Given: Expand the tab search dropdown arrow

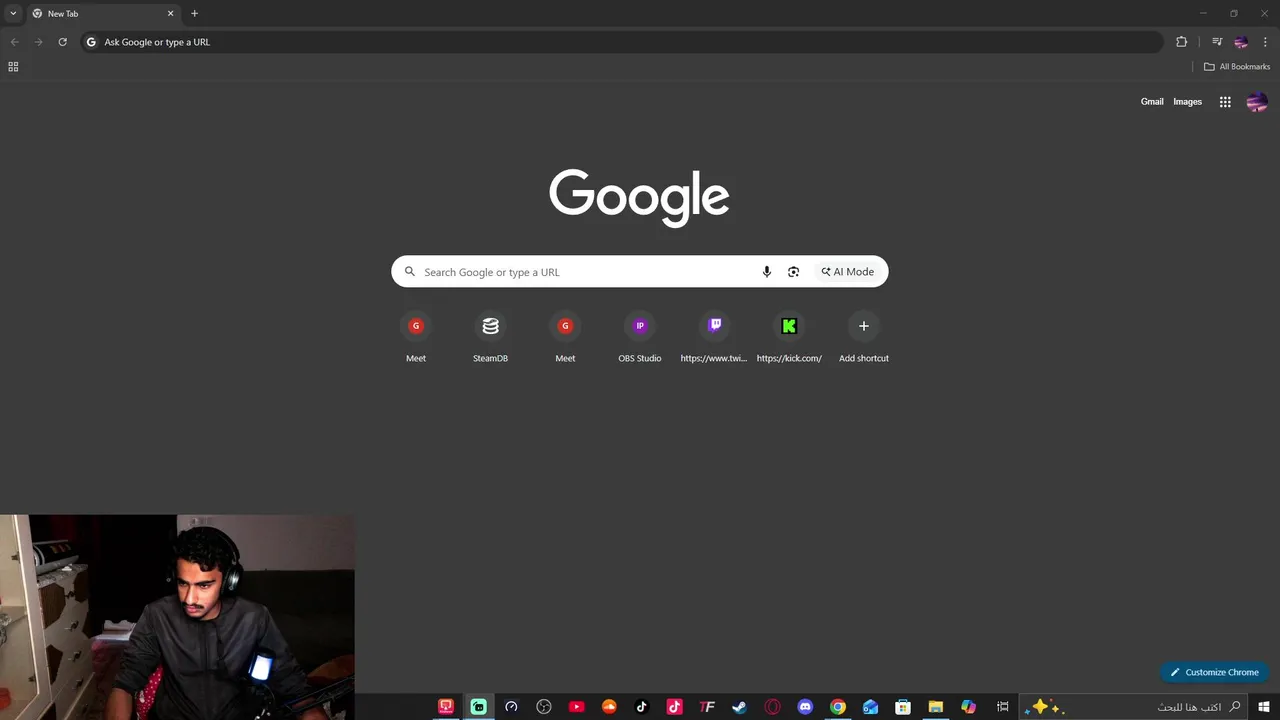Looking at the screenshot, I should coord(13,14).
